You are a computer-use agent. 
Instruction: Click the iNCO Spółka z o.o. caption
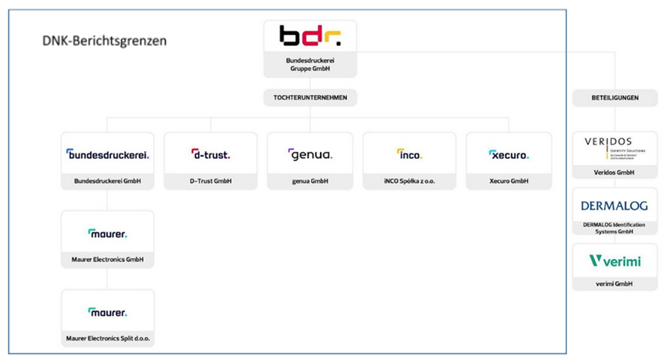(x=409, y=181)
